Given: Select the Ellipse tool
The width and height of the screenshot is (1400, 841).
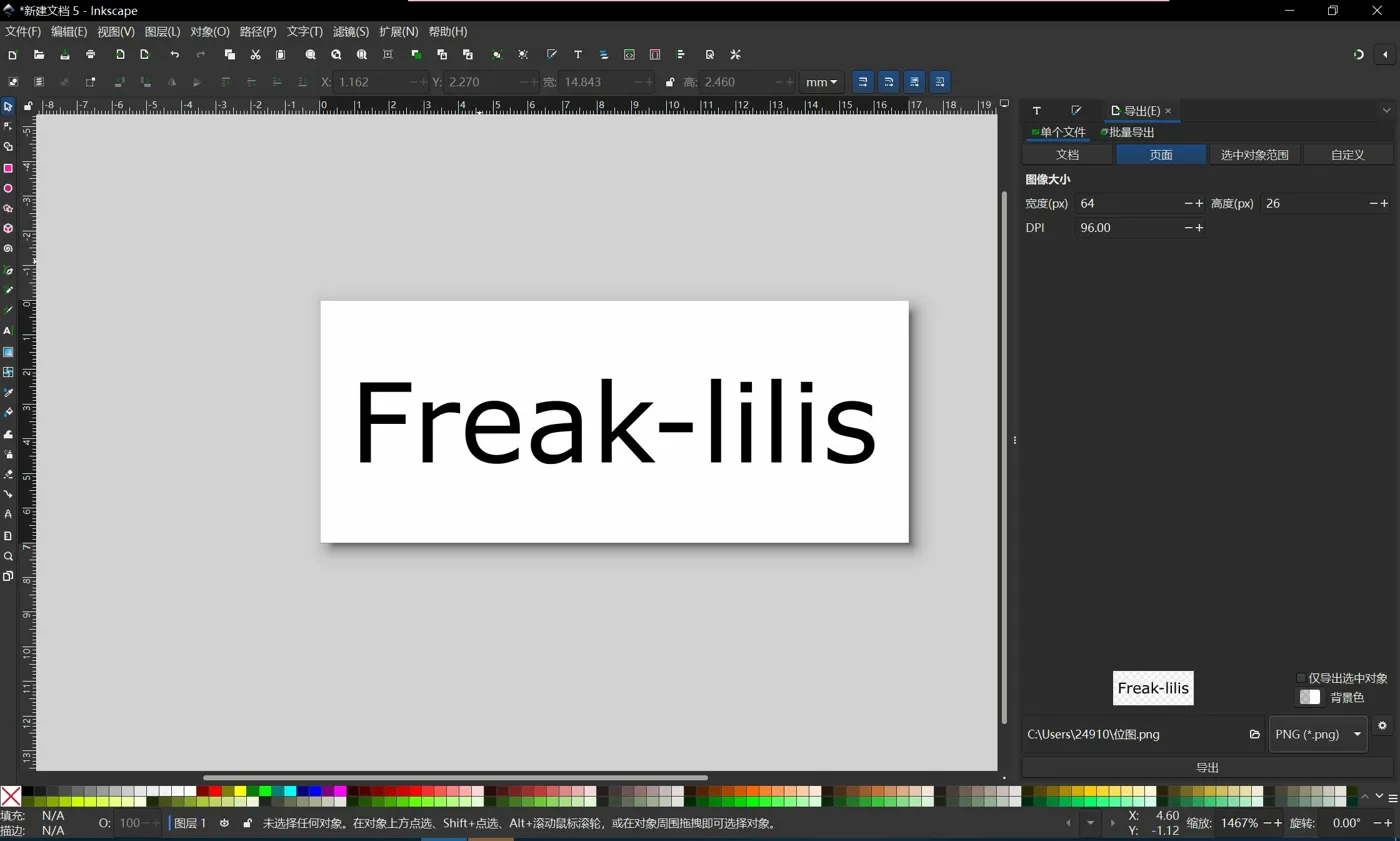Looking at the screenshot, I should point(8,188).
